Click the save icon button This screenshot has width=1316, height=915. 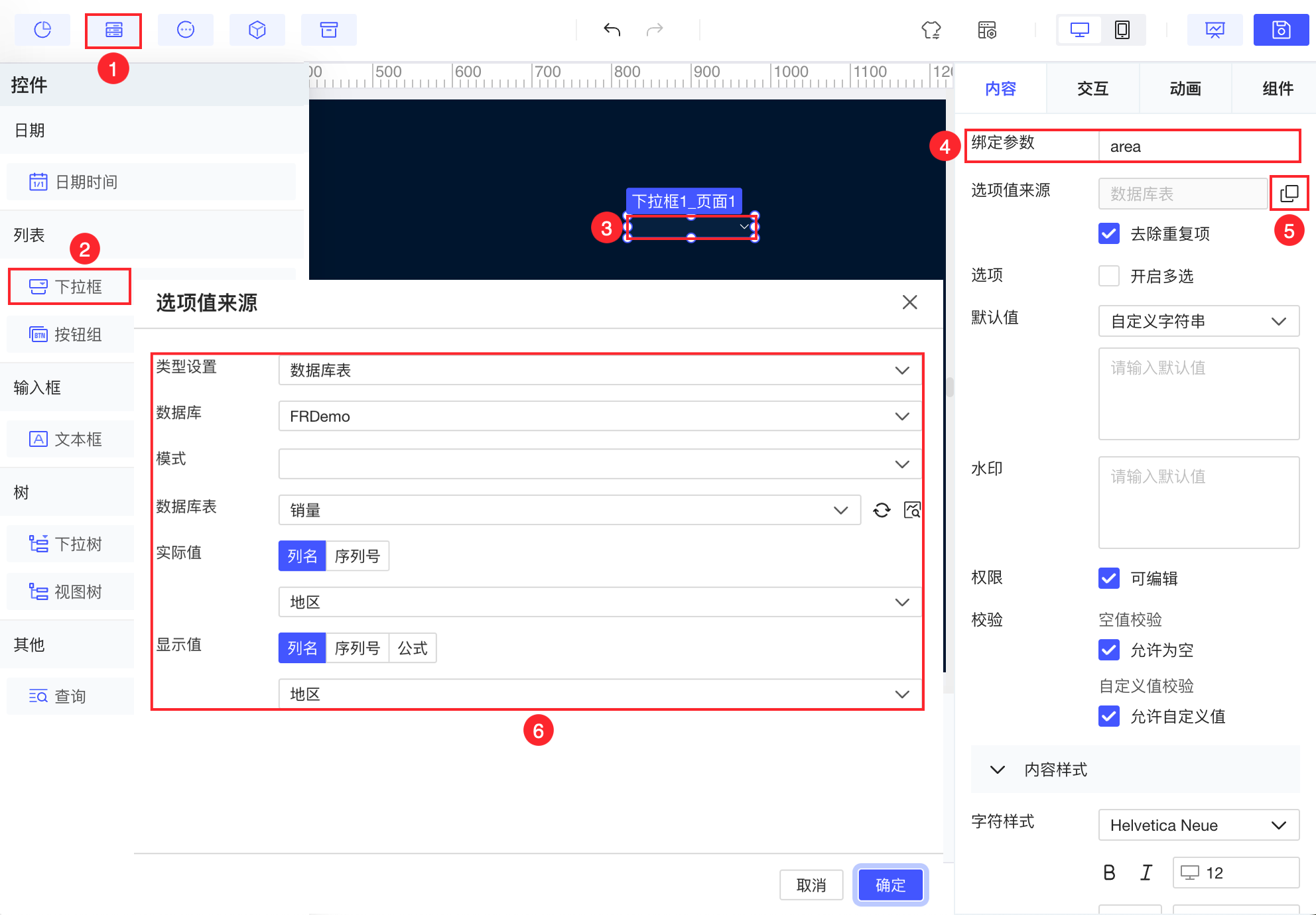click(1280, 30)
